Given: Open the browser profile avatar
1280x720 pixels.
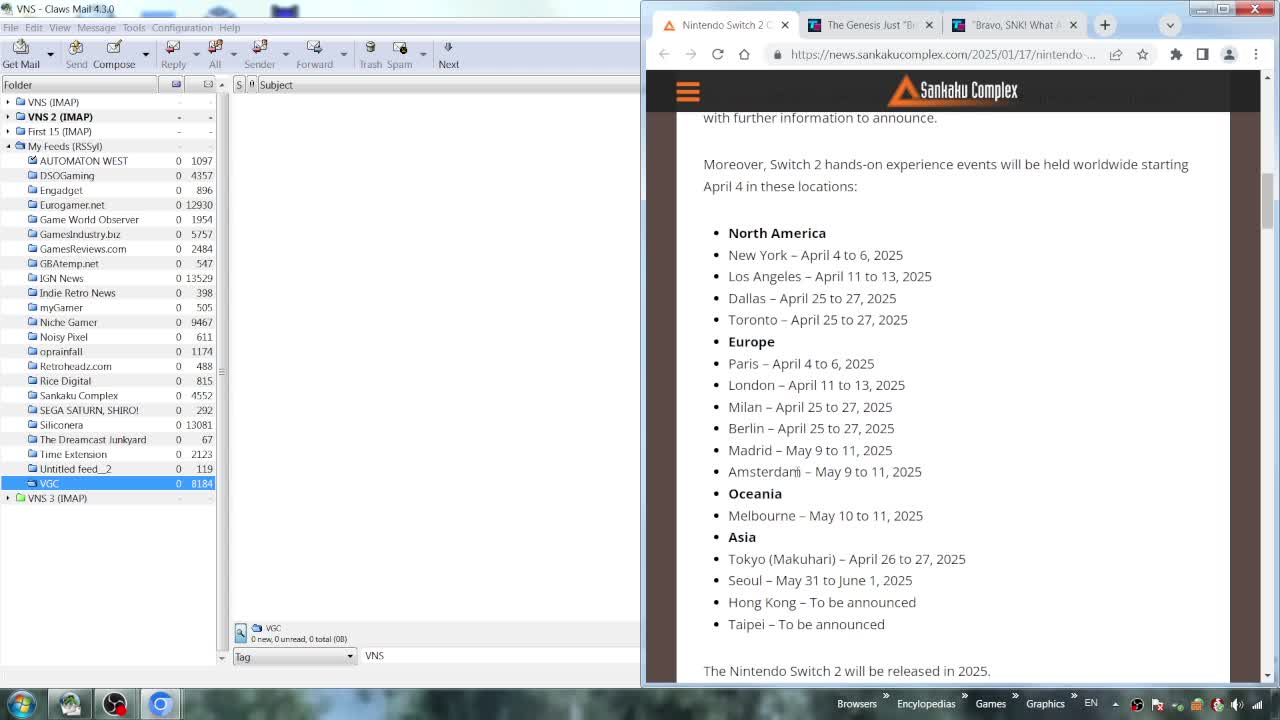Looking at the screenshot, I should point(1229,54).
